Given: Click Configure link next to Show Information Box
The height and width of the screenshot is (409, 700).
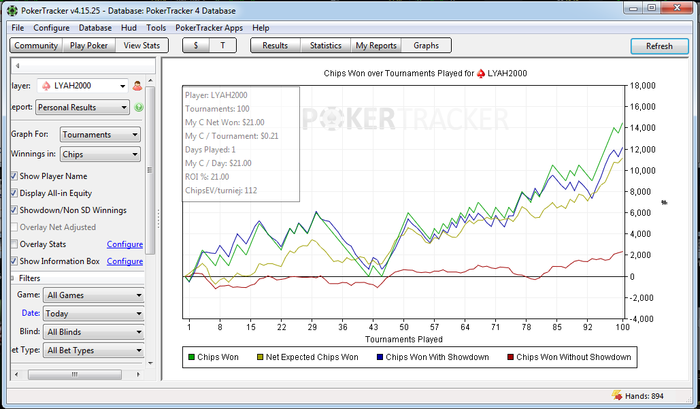Looking at the screenshot, I should pos(124,261).
